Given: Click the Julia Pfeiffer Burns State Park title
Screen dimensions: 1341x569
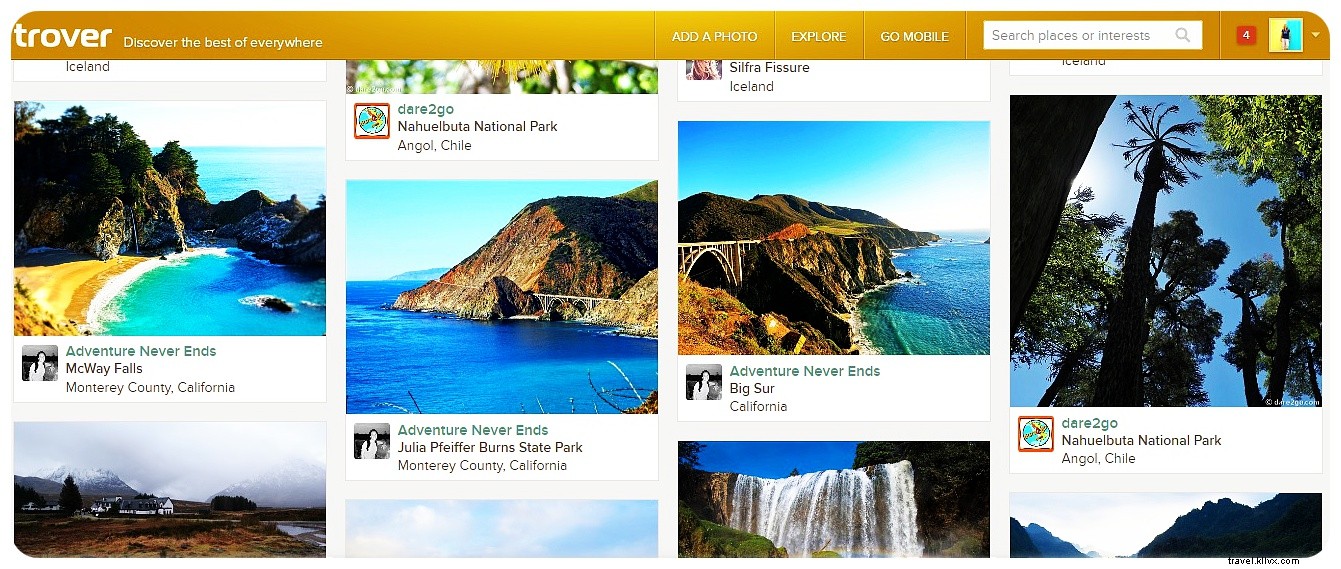Looking at the screenshot, I should 490,447.
